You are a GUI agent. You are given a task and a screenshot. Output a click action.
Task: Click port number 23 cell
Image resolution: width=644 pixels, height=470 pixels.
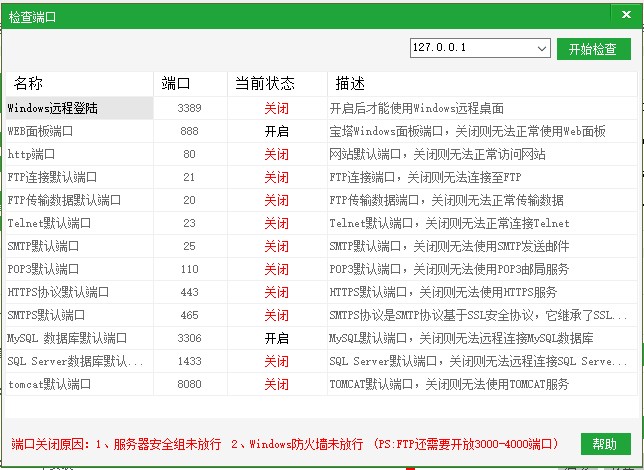point(189,223)
